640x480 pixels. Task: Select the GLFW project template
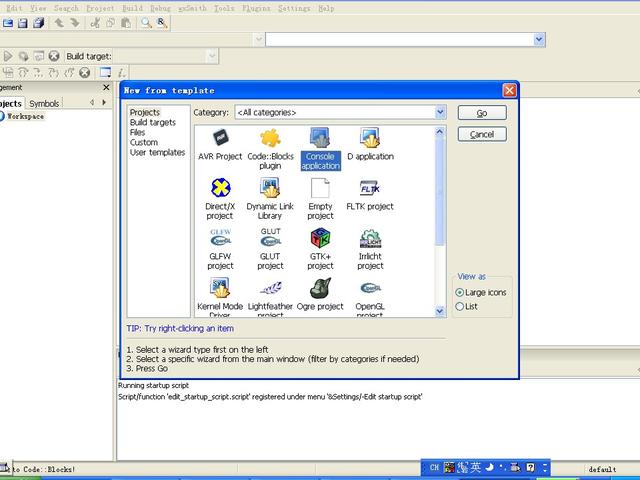click(220, 249)
